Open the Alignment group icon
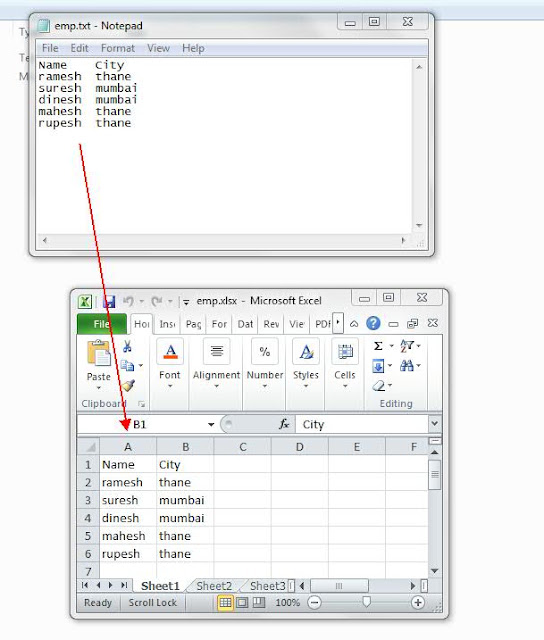This screenshot has width=544, height=640. pos(216,351)
